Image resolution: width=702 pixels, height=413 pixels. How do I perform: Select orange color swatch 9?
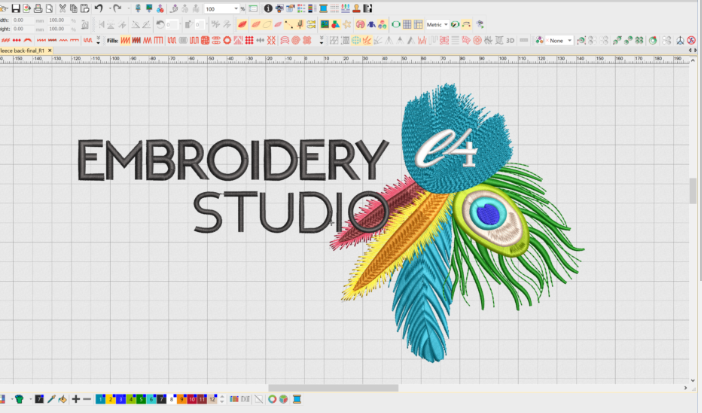point(182,399)
